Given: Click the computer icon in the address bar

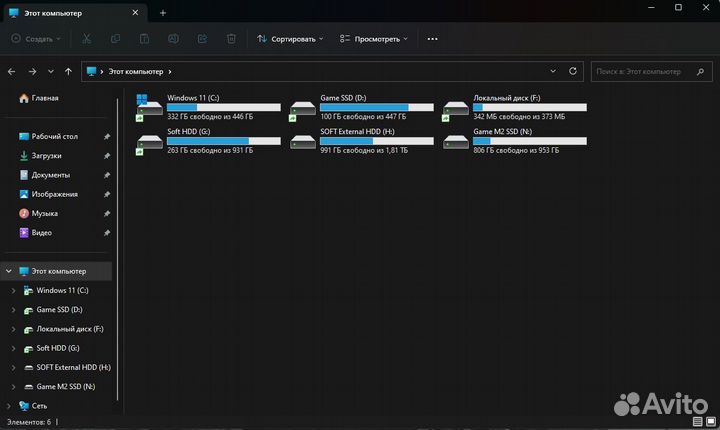Looking at the screenshot, I should pos(91,71).
